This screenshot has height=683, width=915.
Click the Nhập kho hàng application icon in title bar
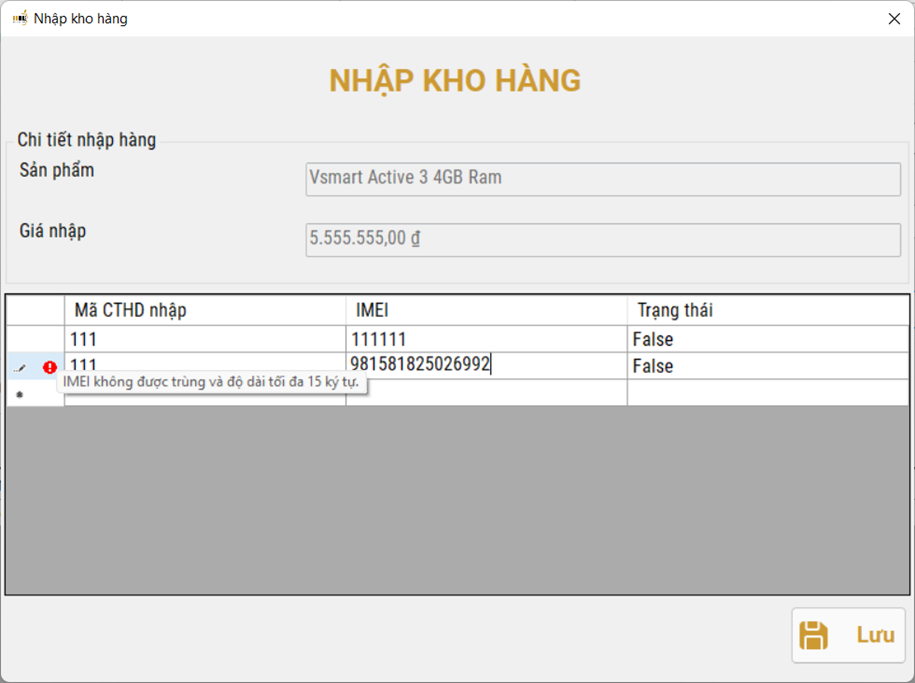coord(17,17)
